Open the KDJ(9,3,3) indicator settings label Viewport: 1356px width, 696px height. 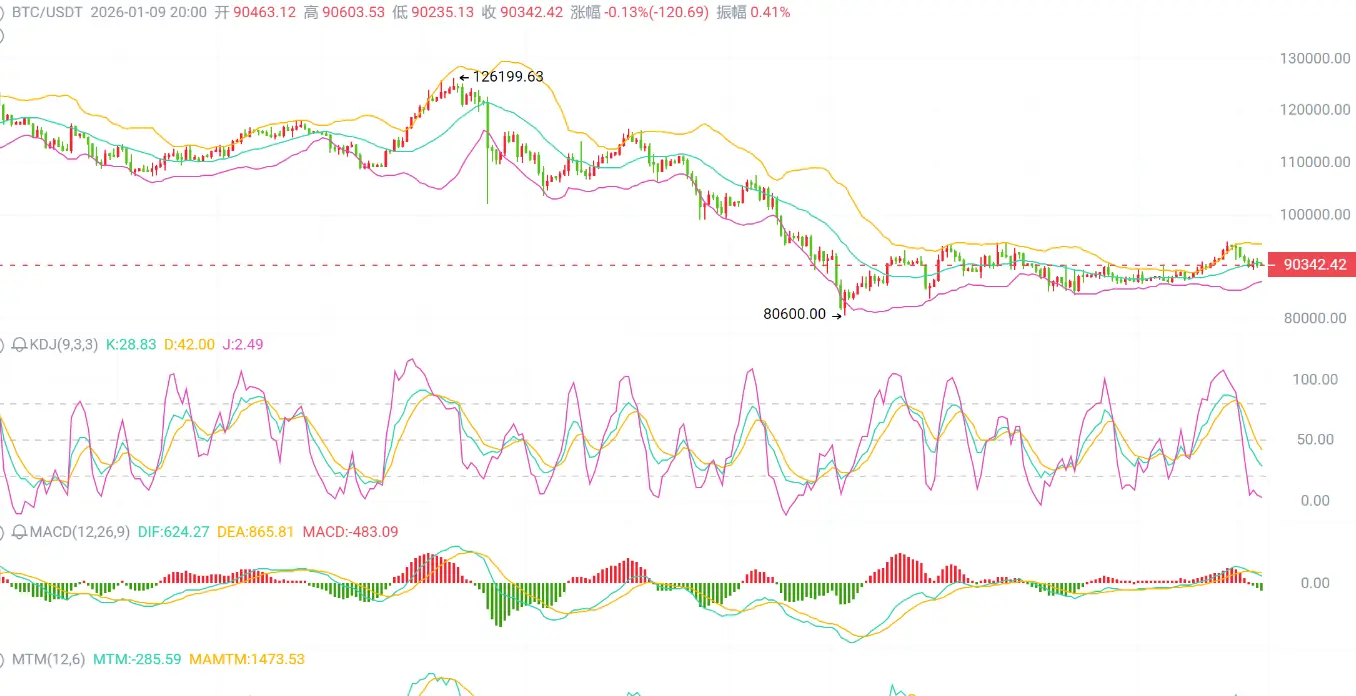pyautogui.click(x=64, y=345)
